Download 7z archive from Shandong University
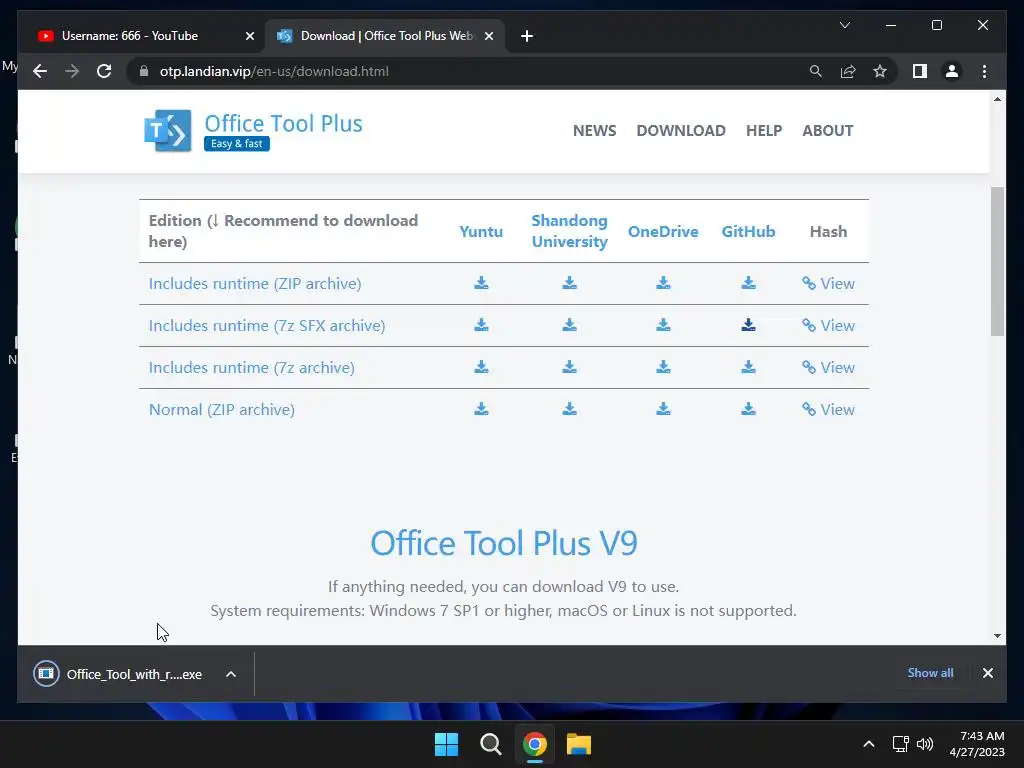The height and width of the screenshot is (768, 1024). pos(569,367)
